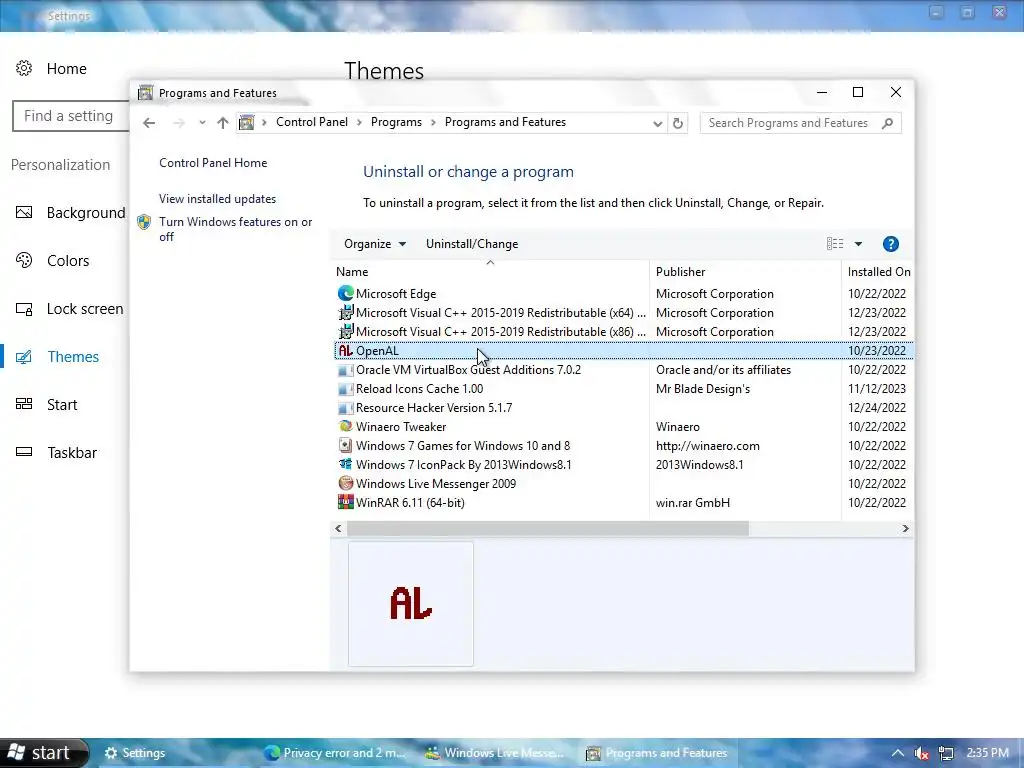1024x768 pixels.
Task: Show hidden tray icons chevron
Action: (x=898, y=753)
